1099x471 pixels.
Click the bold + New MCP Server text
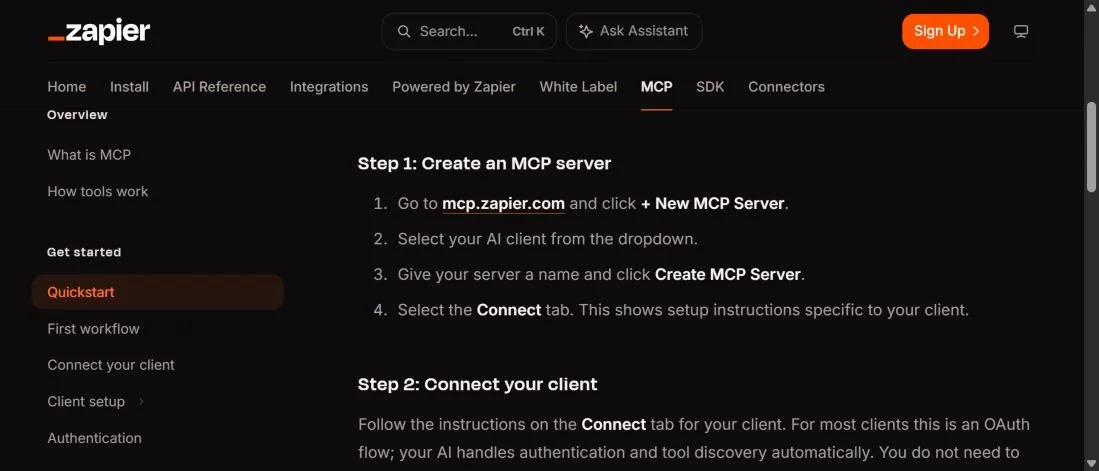click(712, 204)
